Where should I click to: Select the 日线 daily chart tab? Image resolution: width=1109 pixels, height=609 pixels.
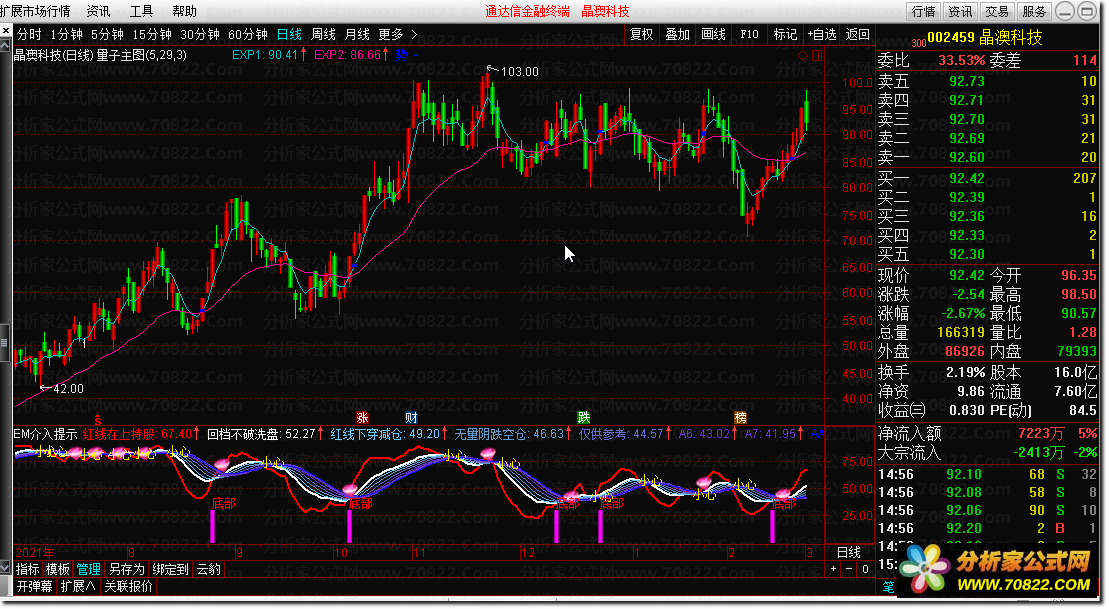click(x=289, y=34)
